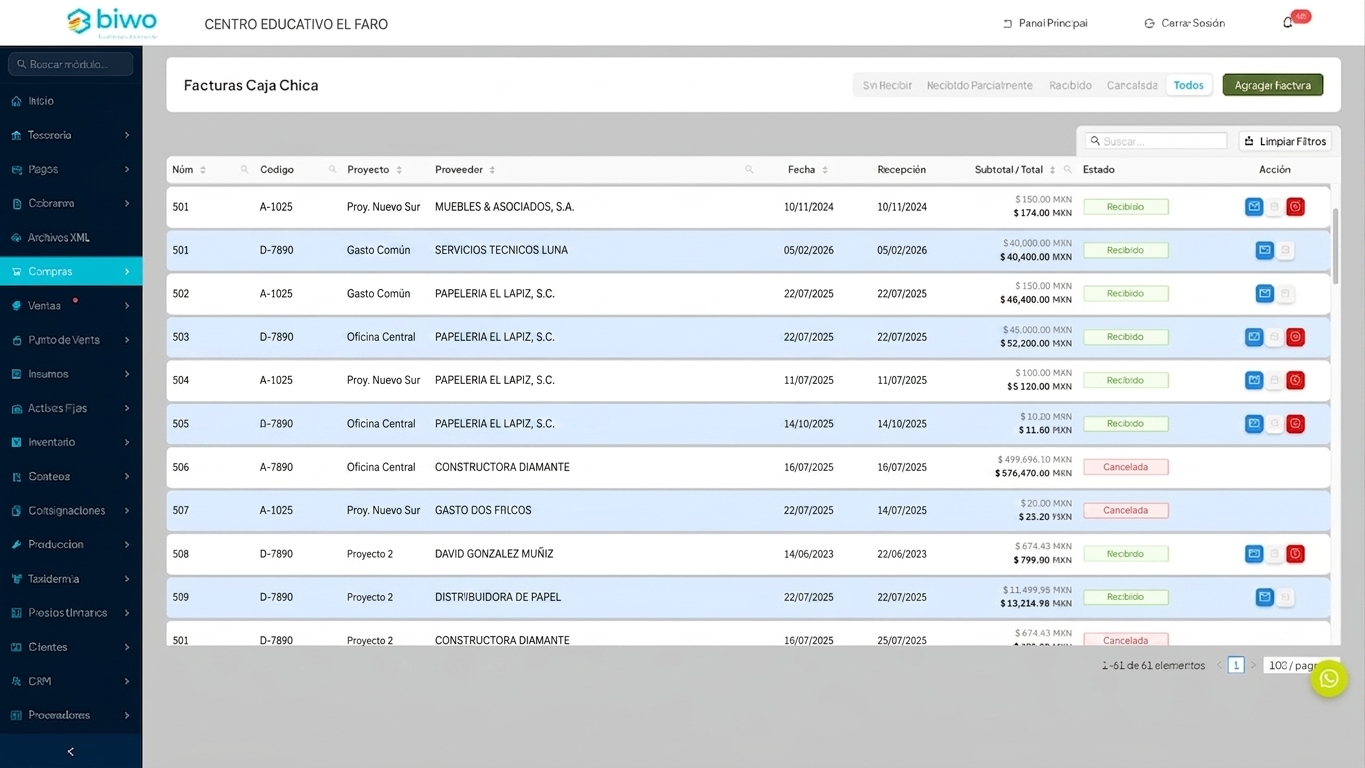Expand the Consignaciones sidebar menu
Viewport: 1365px width, 768px height.
point(71,510)
